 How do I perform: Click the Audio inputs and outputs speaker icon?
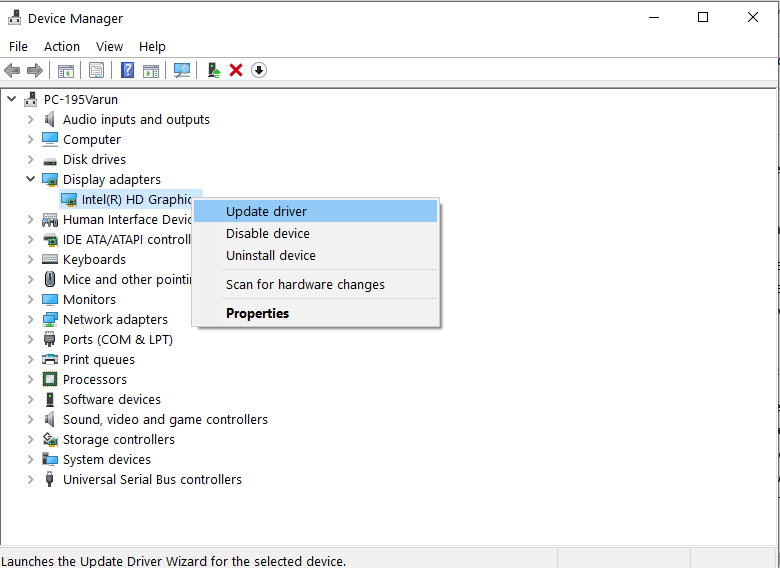[x=49, y=119]
